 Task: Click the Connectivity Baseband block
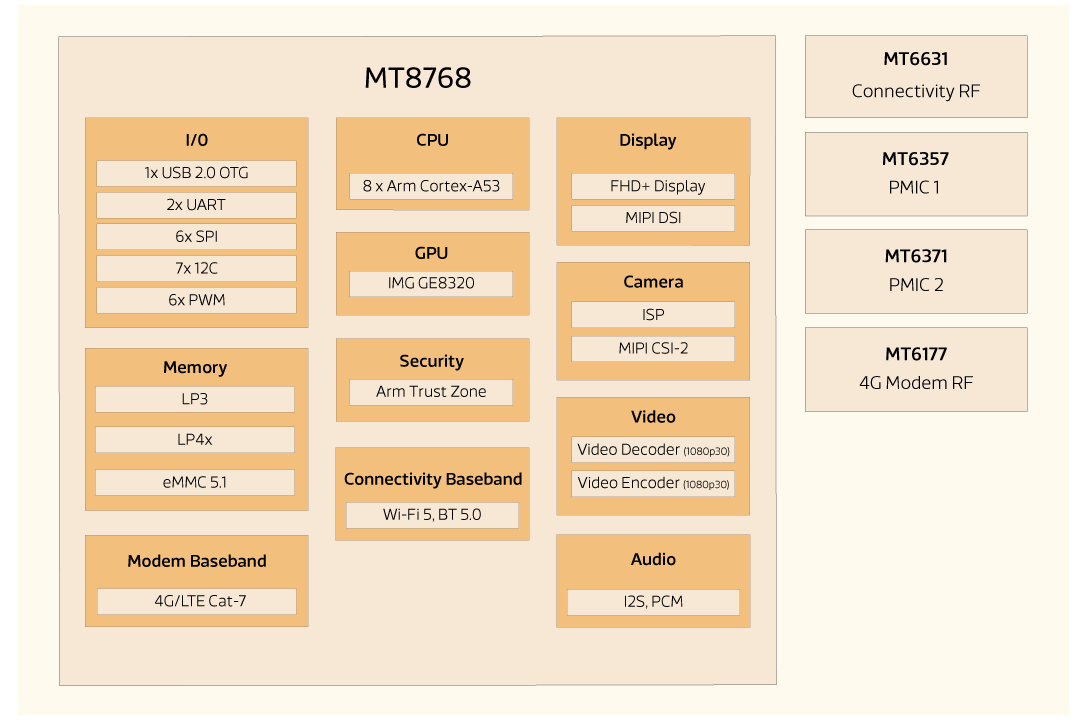432,479
